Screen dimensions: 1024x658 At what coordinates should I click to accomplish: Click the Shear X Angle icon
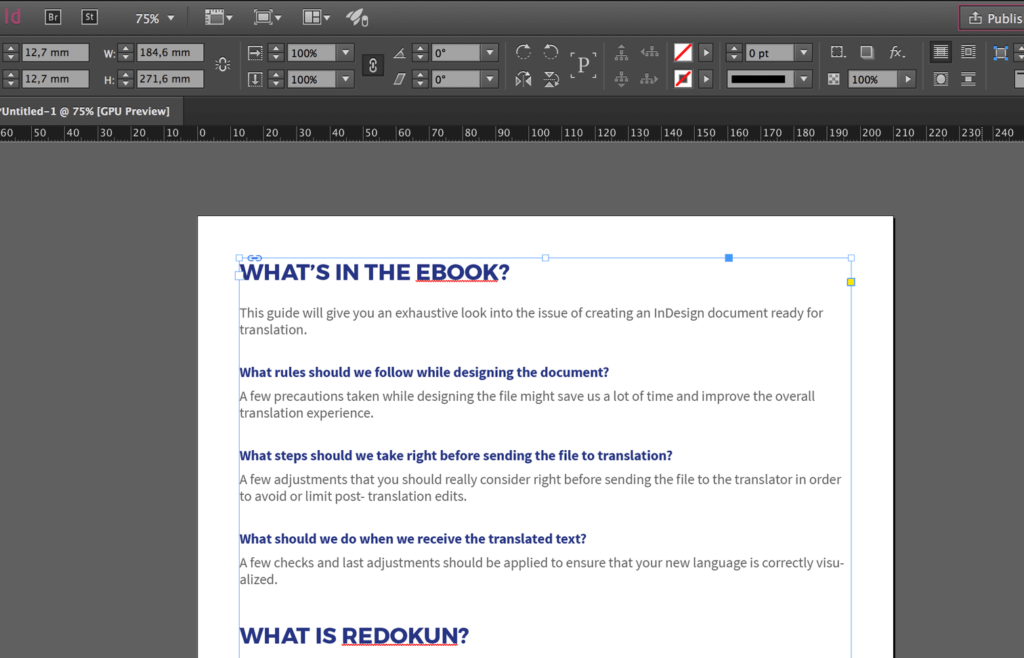tap(400, 79)
